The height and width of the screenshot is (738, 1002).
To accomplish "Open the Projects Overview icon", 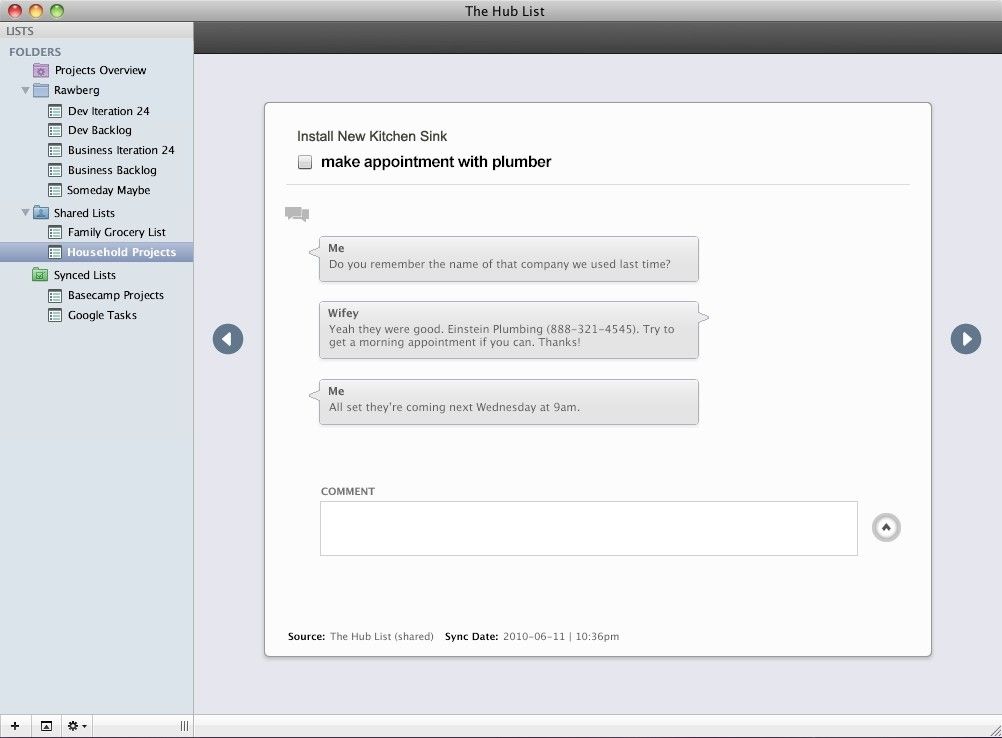I will pos(41,70).
